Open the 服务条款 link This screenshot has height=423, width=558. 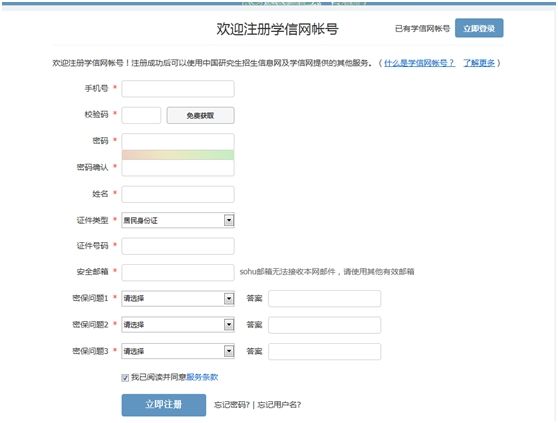tap(202, 377)
